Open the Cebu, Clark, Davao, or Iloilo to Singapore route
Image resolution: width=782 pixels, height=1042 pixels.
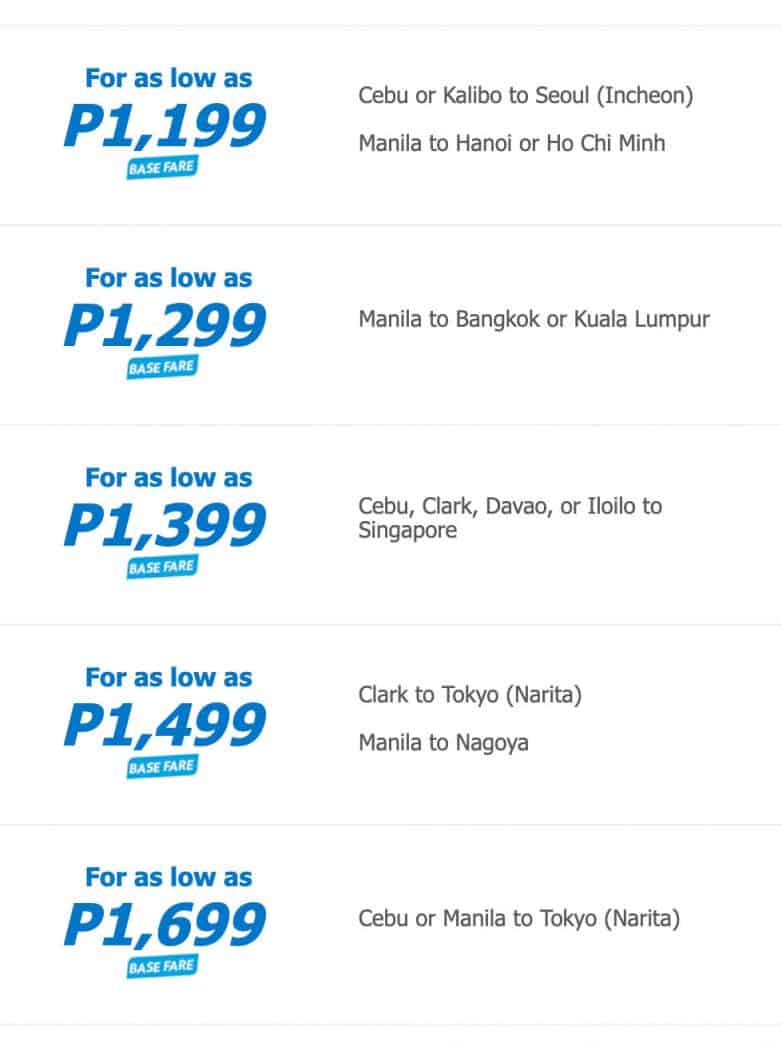pyautogui.click(x=510, y=518)
